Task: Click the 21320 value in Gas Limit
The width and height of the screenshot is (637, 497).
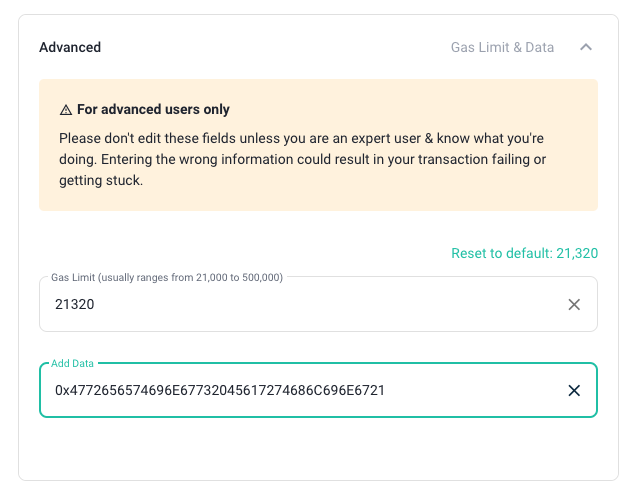Action: [x=75, y=304]
